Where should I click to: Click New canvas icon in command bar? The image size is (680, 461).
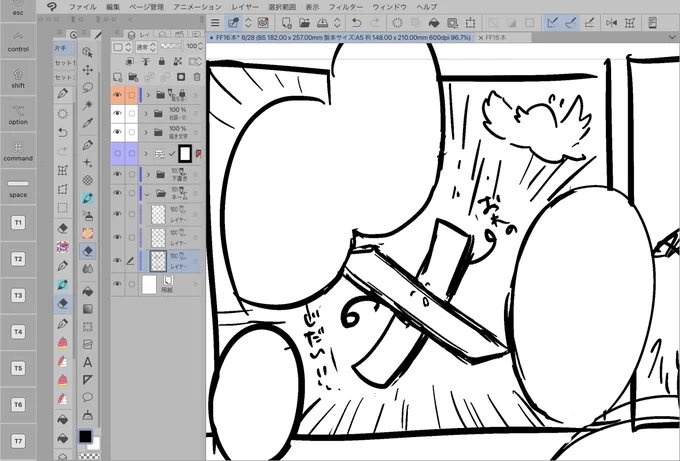286,23
